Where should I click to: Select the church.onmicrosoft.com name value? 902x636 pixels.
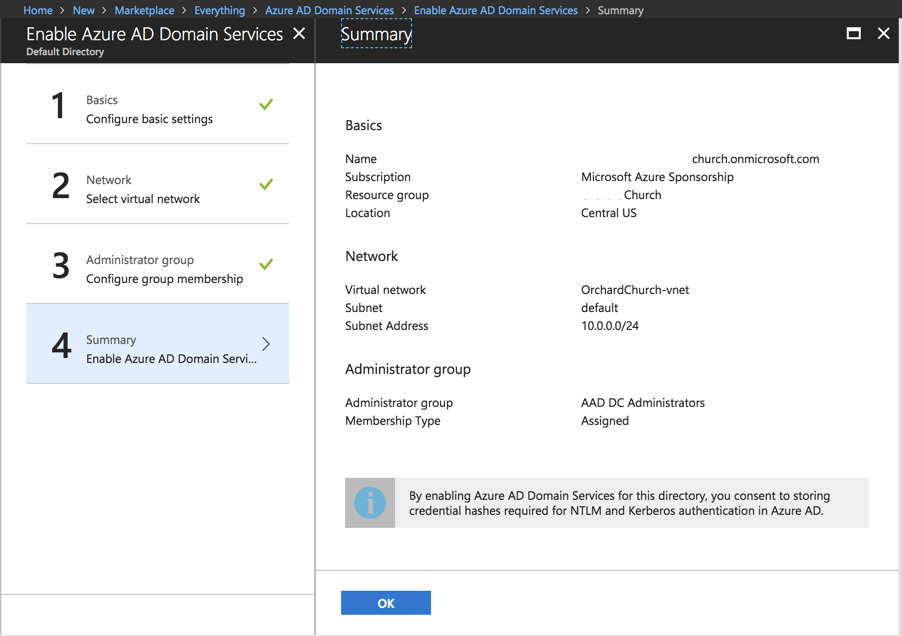(x=755, y=159)
